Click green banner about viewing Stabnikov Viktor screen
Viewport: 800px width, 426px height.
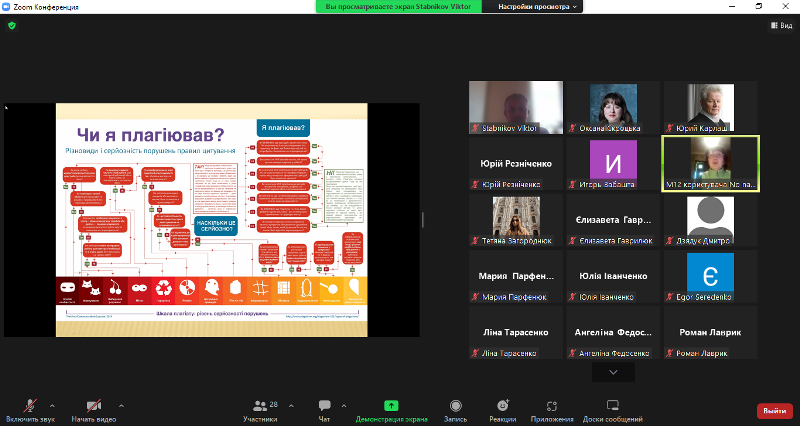(398, 7)
